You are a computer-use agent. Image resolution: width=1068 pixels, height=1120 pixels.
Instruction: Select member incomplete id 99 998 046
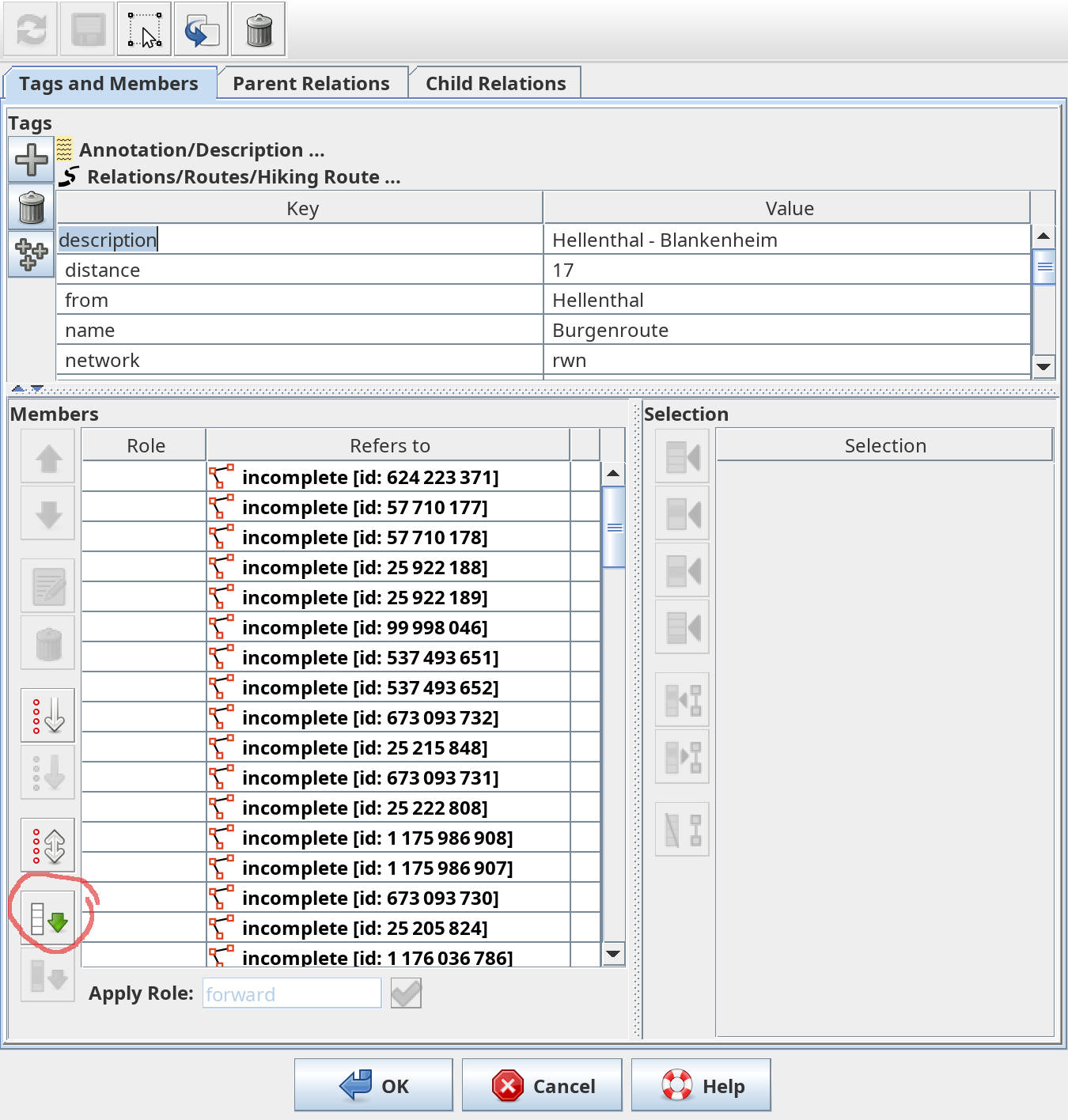[388, 627]
